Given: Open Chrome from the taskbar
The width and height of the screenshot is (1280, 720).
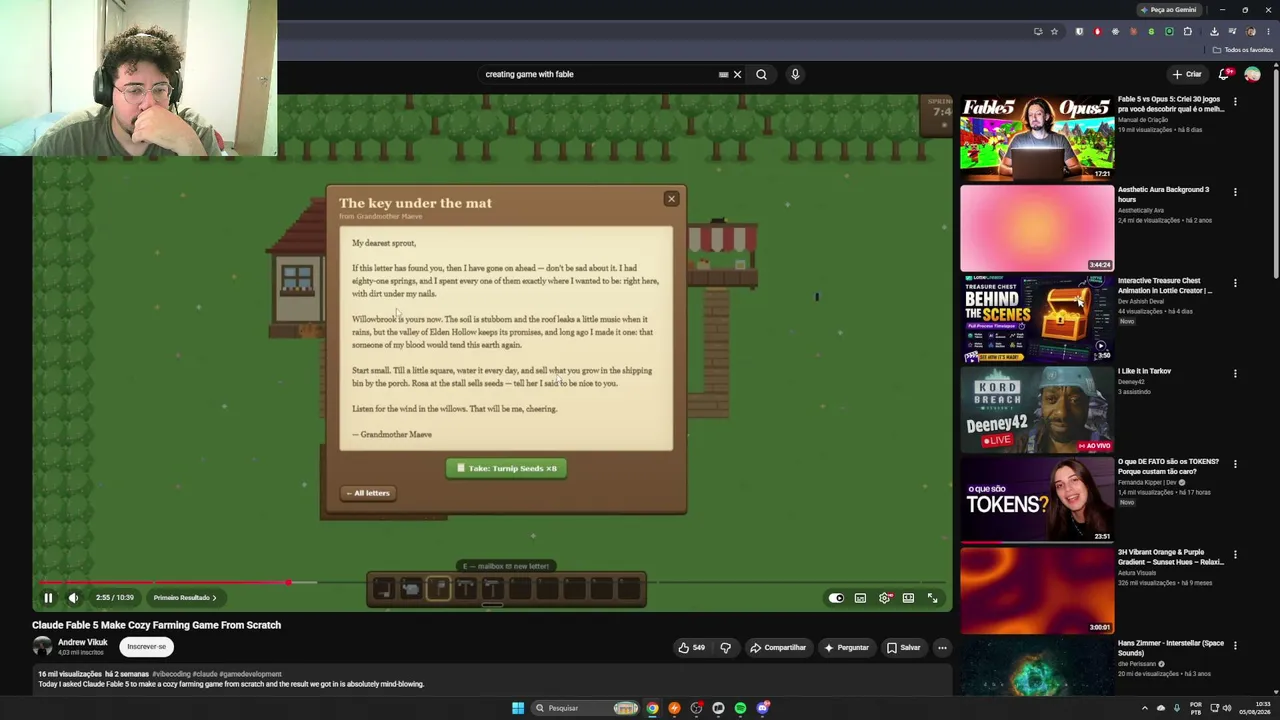Looking at the screenshot, I should click(652, 708).
